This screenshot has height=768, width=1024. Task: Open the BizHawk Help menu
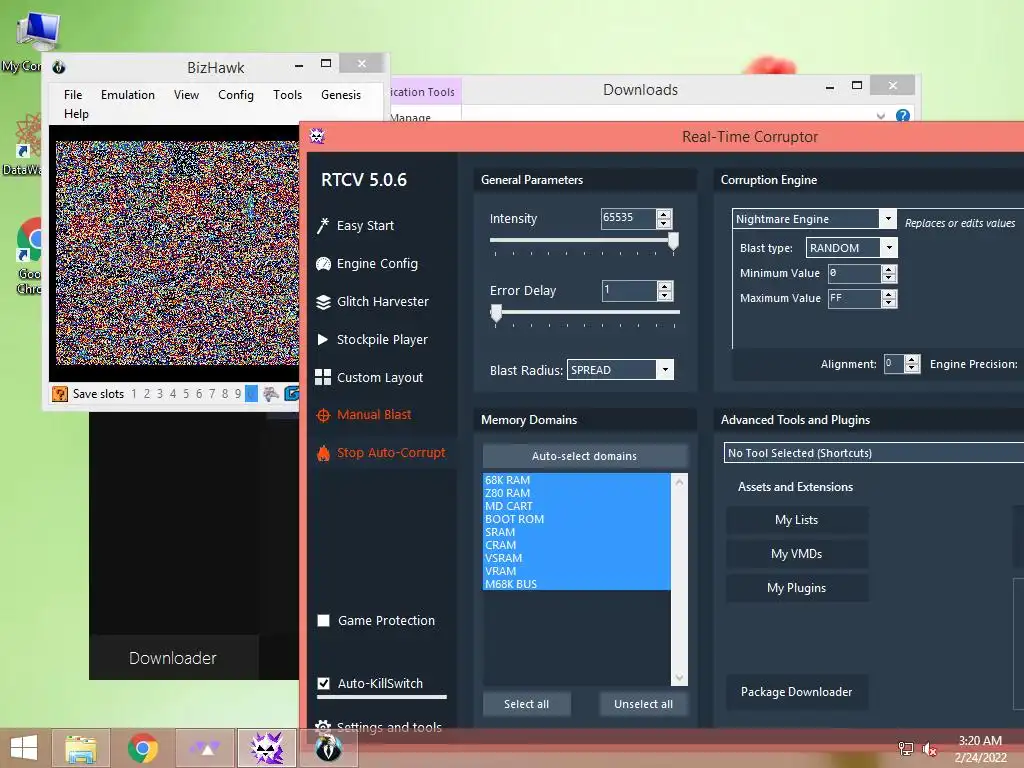(76, 114)
